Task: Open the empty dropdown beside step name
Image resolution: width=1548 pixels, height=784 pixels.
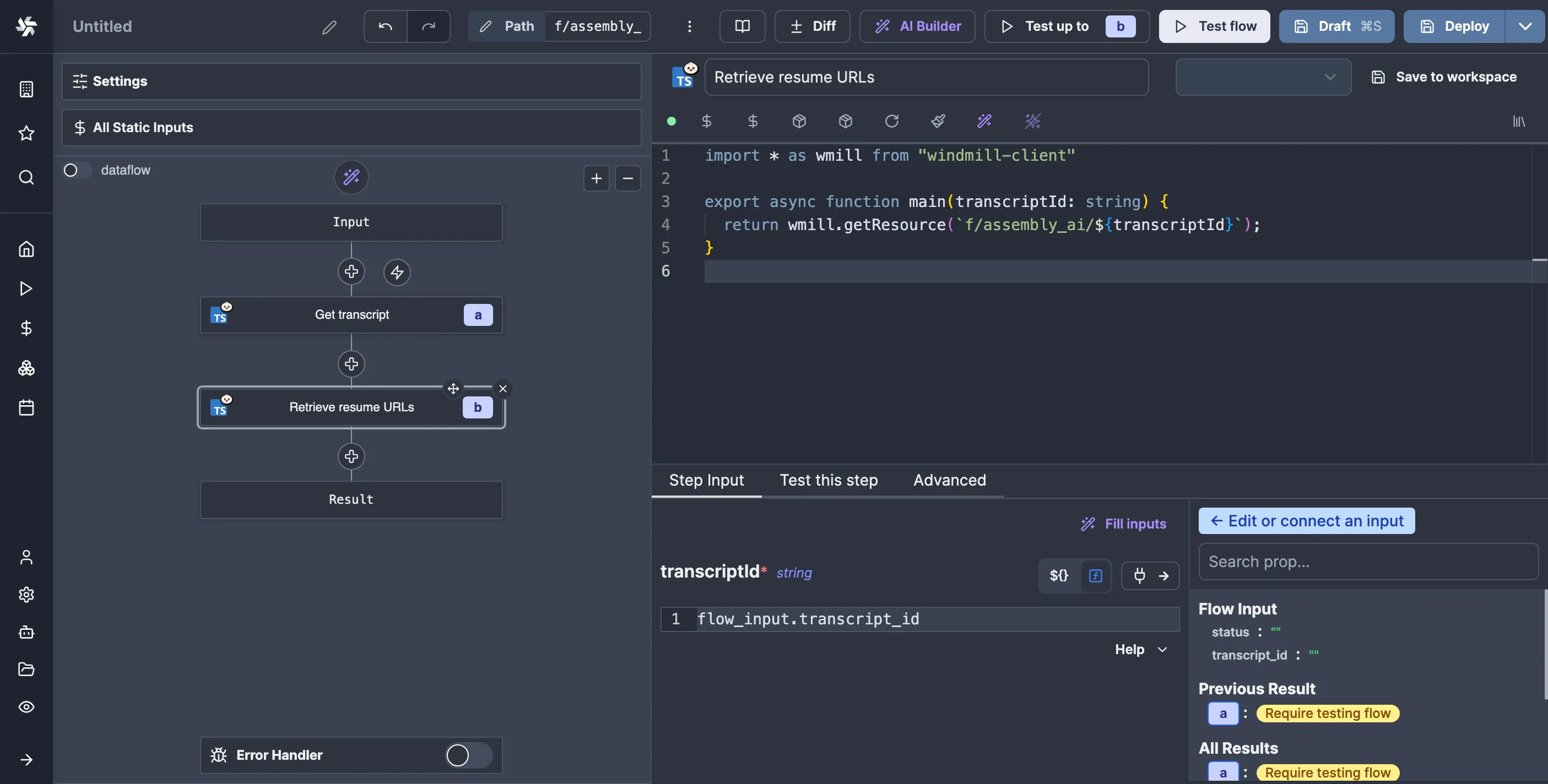Action: 1263,77
